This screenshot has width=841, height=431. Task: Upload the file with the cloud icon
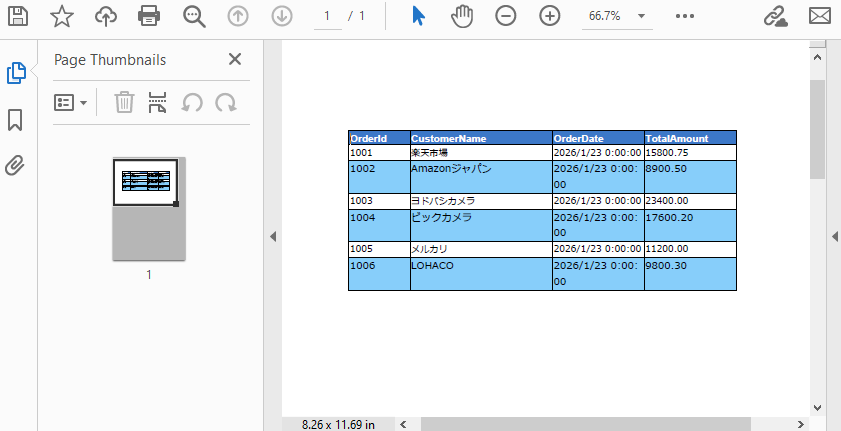[x=106, y=16]
